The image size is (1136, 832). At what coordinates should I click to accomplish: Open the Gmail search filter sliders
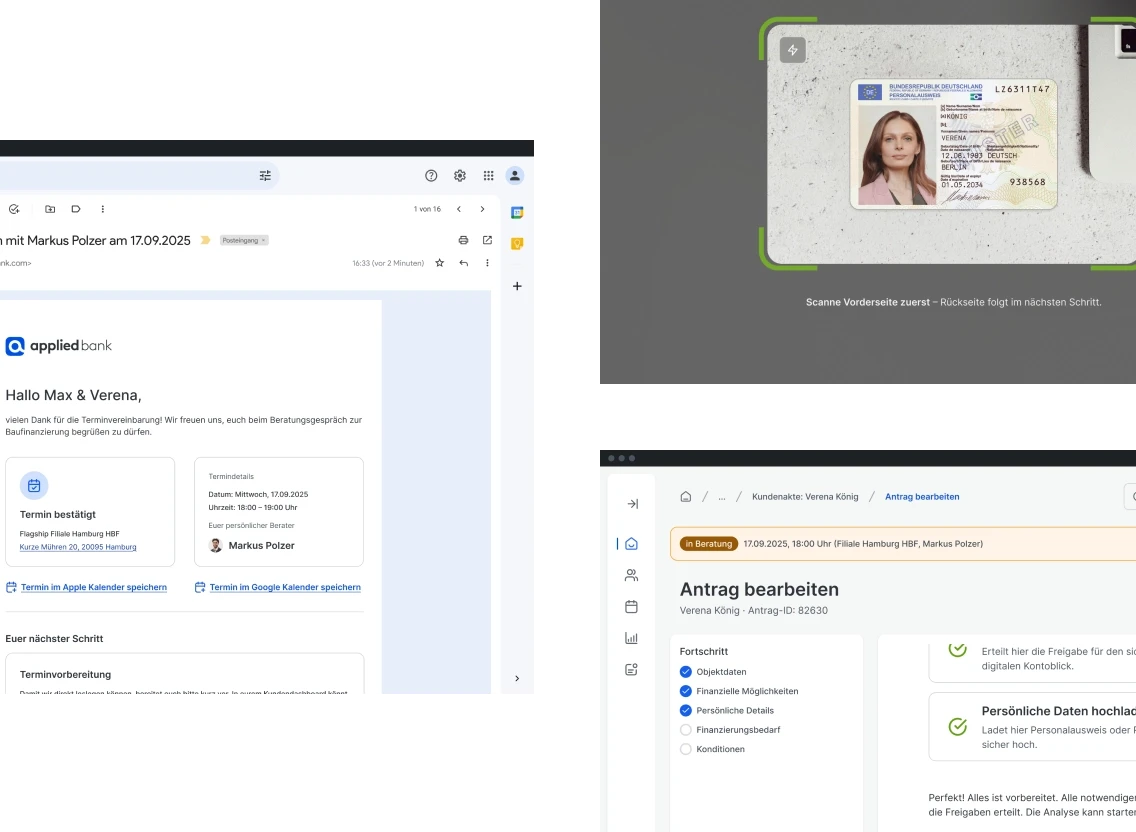point(265,175)
